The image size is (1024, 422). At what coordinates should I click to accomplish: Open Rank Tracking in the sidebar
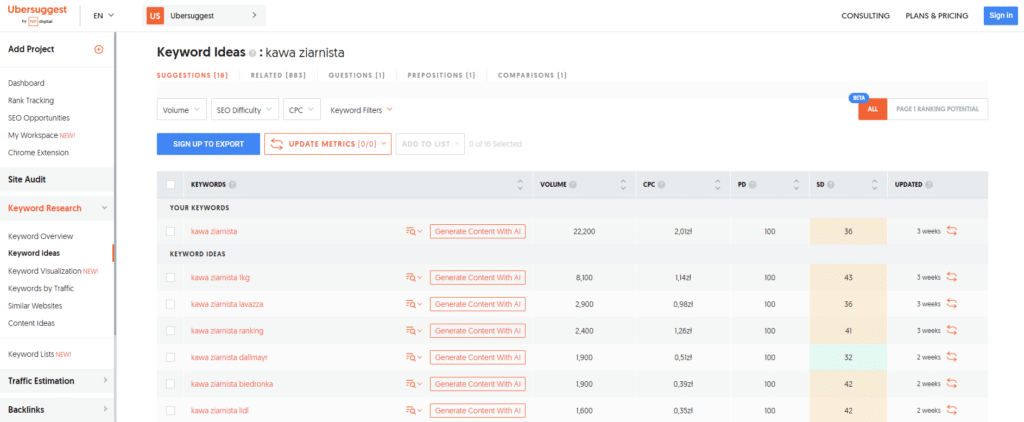[31, 101]
